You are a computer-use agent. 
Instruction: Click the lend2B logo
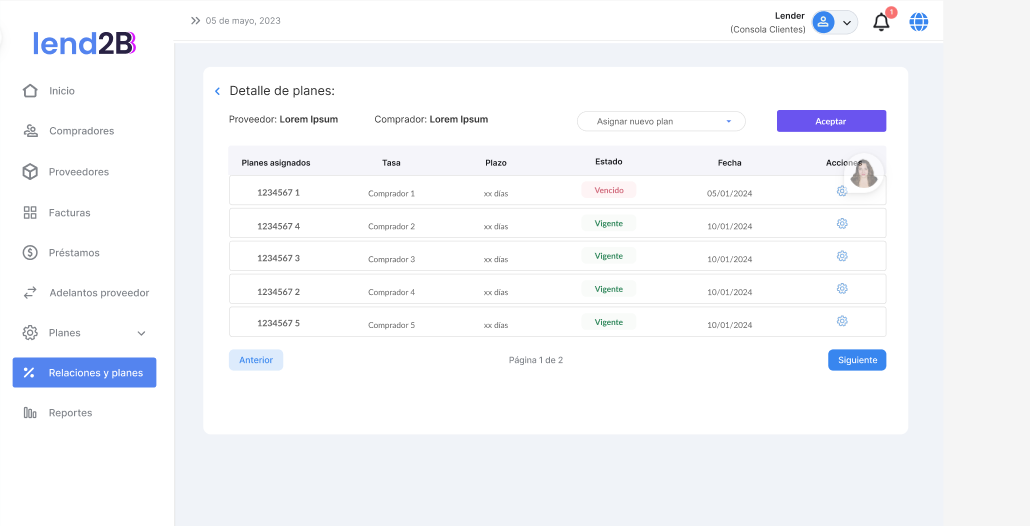tap(84, 43)
